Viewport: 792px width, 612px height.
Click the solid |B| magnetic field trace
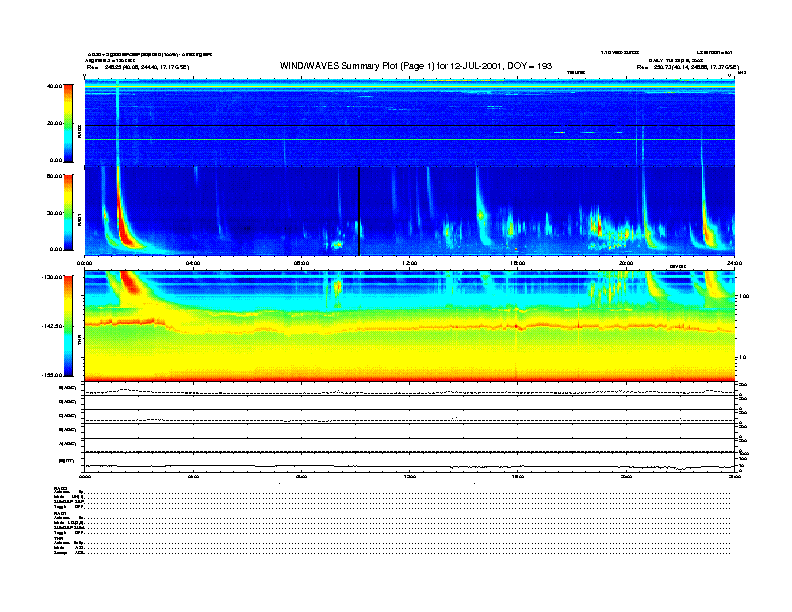point(409,466)
